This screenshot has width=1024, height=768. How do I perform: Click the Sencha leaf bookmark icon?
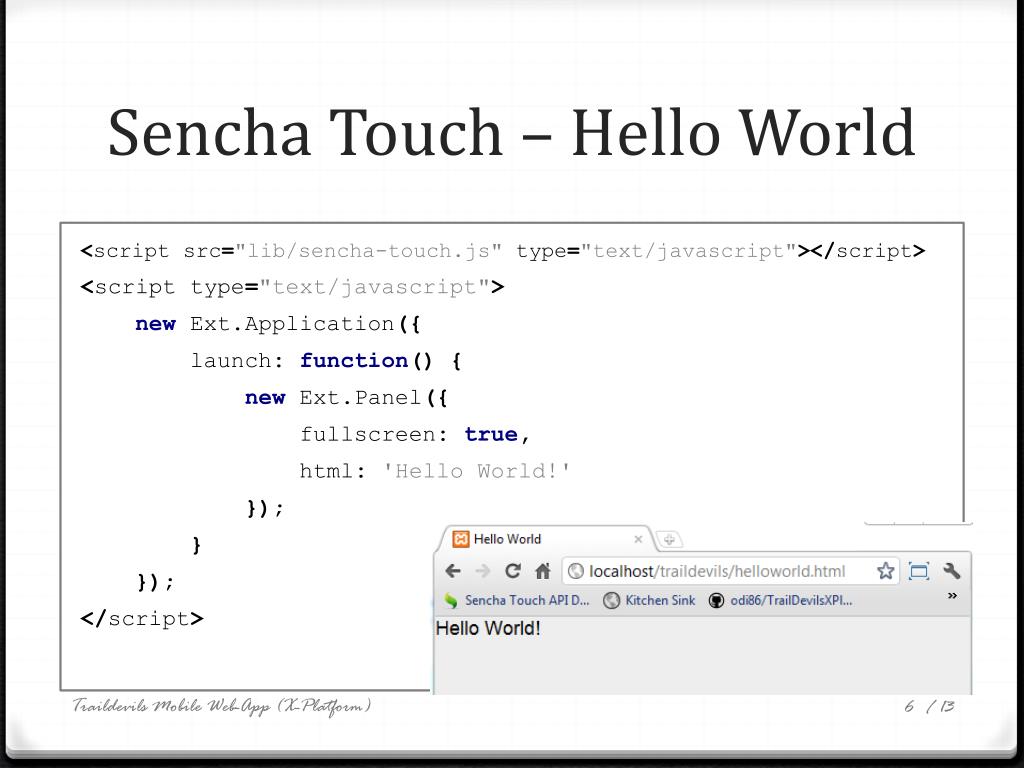pos(450,600)
